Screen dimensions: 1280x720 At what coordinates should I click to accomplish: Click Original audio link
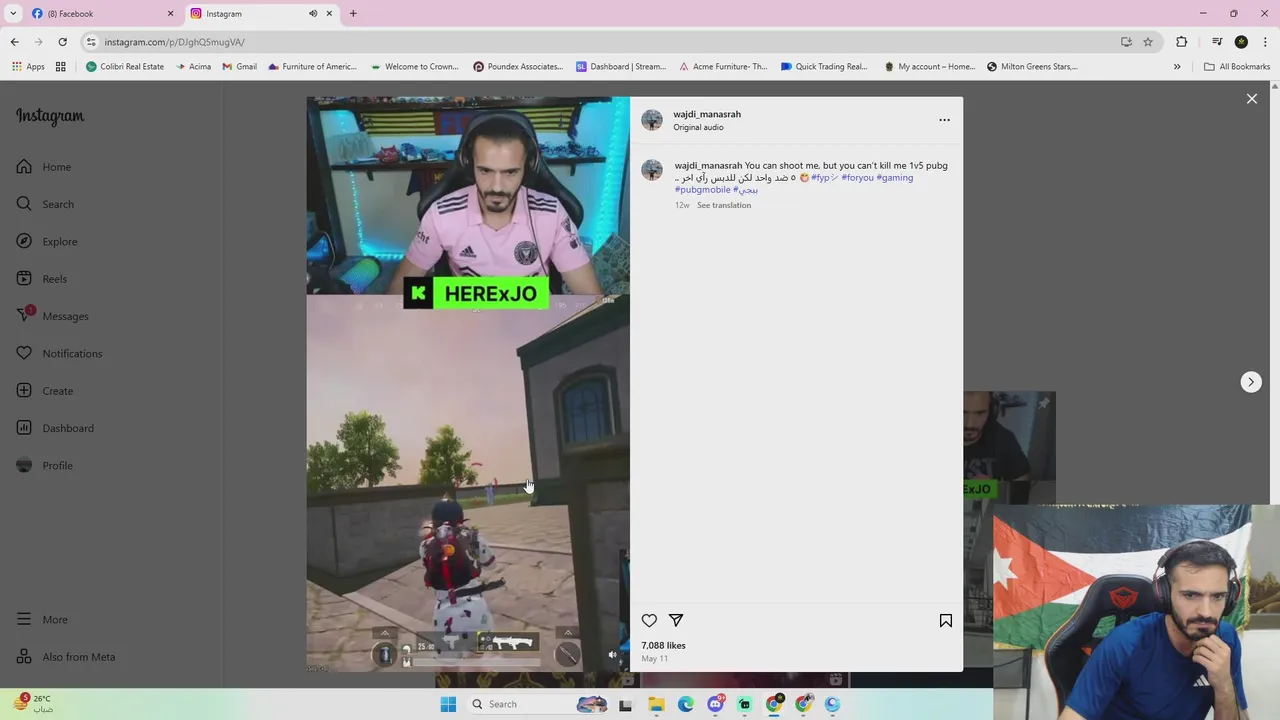click(x=698, y=128)
